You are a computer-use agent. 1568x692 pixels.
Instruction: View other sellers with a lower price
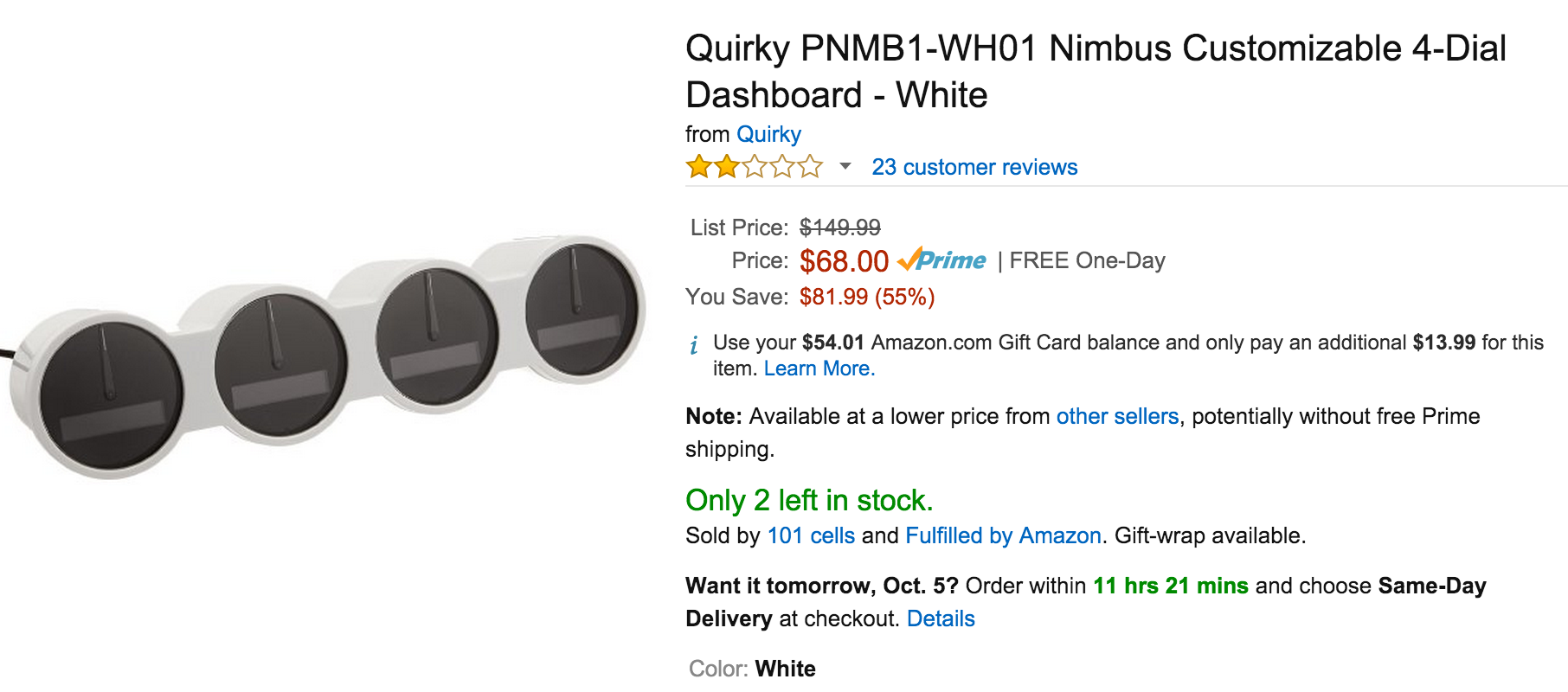coord(1117,416)
